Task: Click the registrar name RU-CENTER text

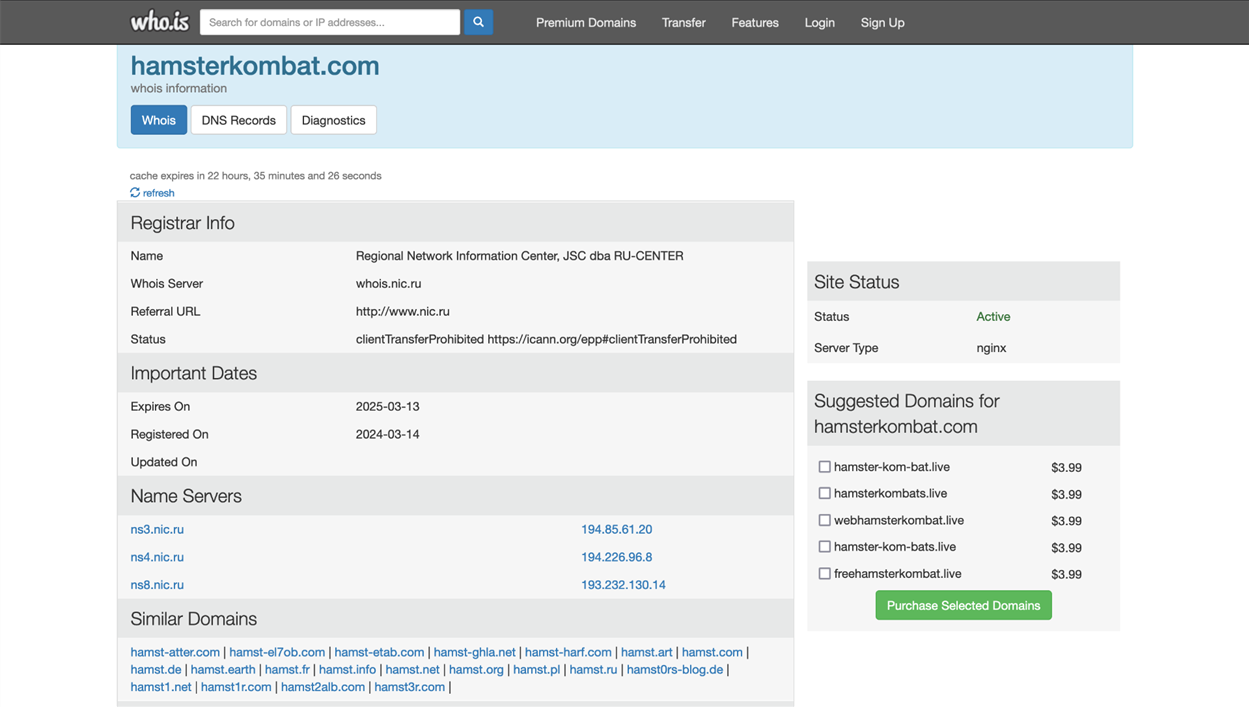Action: [520, 256]
